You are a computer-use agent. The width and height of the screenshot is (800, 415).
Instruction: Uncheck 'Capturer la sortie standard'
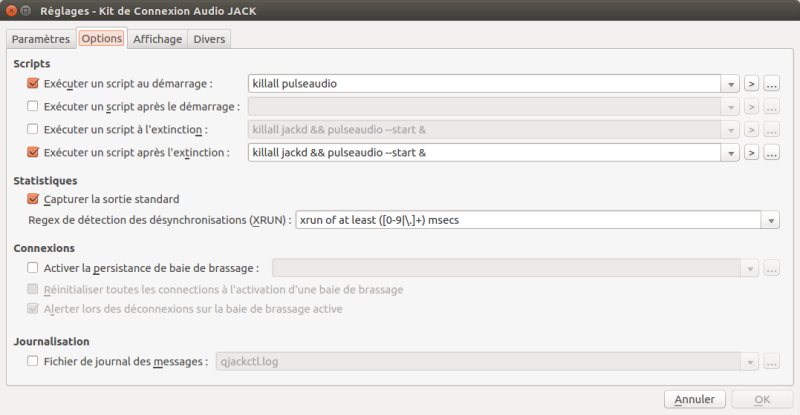[33, 199]
